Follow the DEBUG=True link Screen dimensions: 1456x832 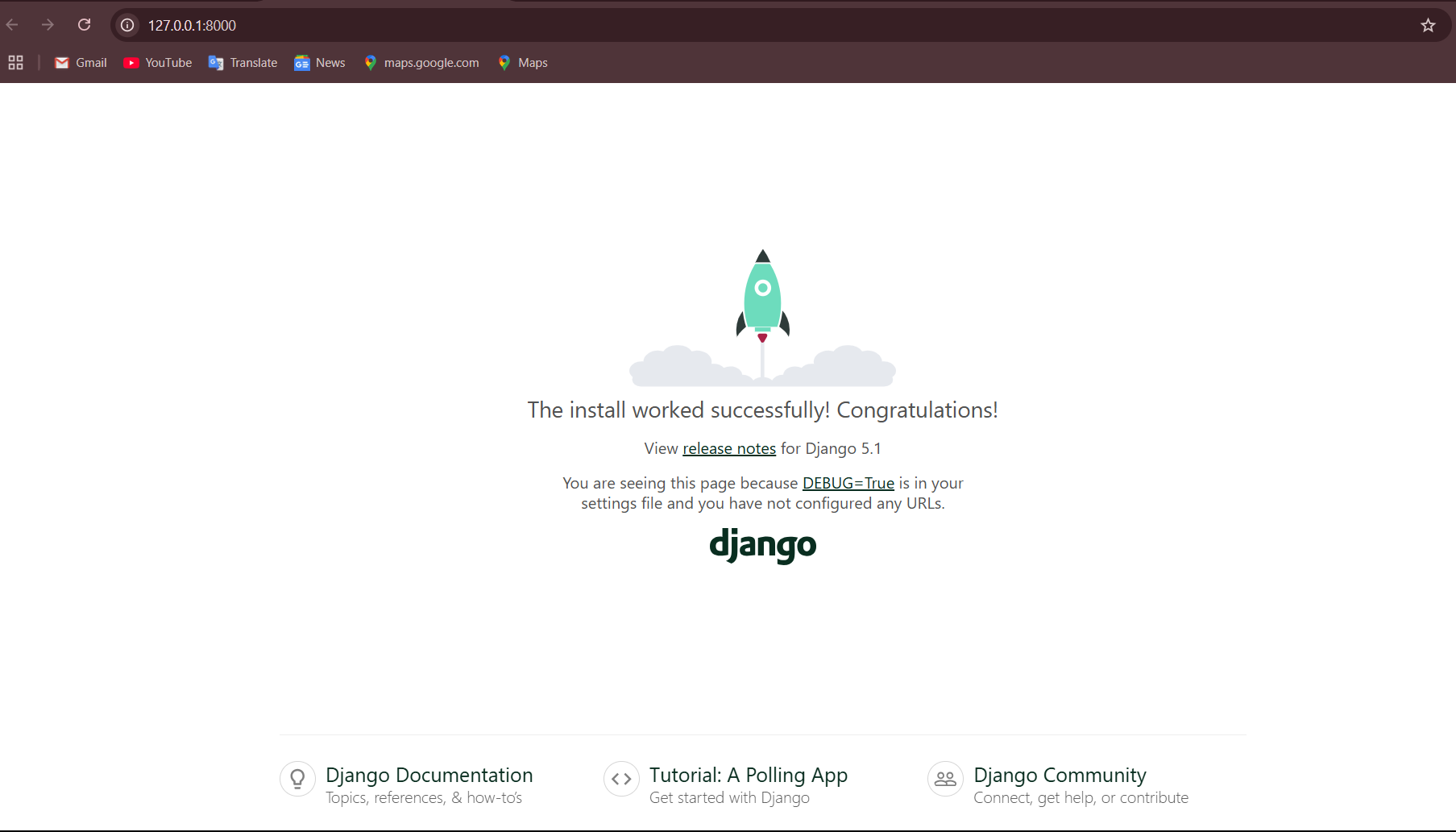(848, 483)
